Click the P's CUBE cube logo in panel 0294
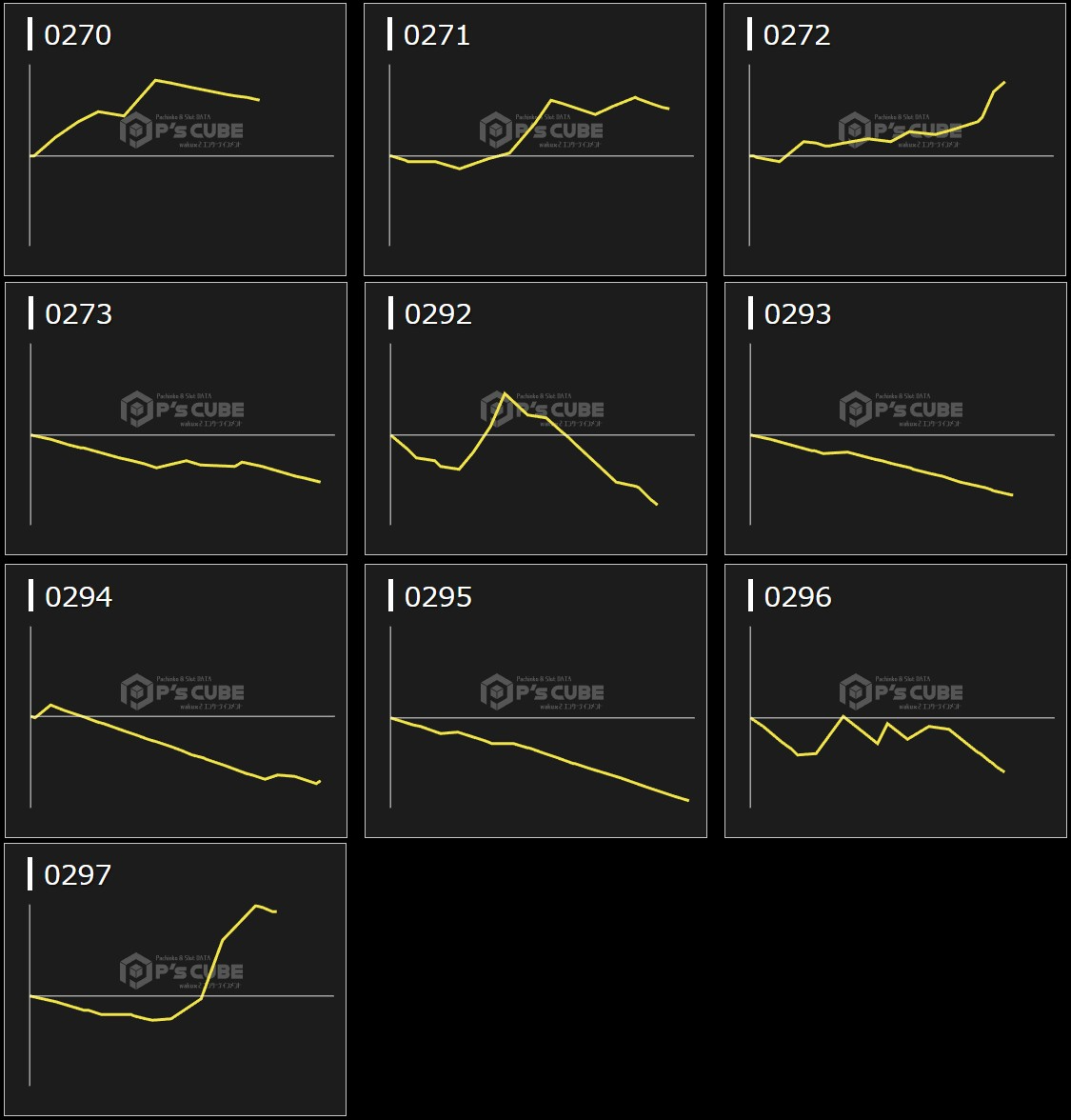 coord(137,692)
